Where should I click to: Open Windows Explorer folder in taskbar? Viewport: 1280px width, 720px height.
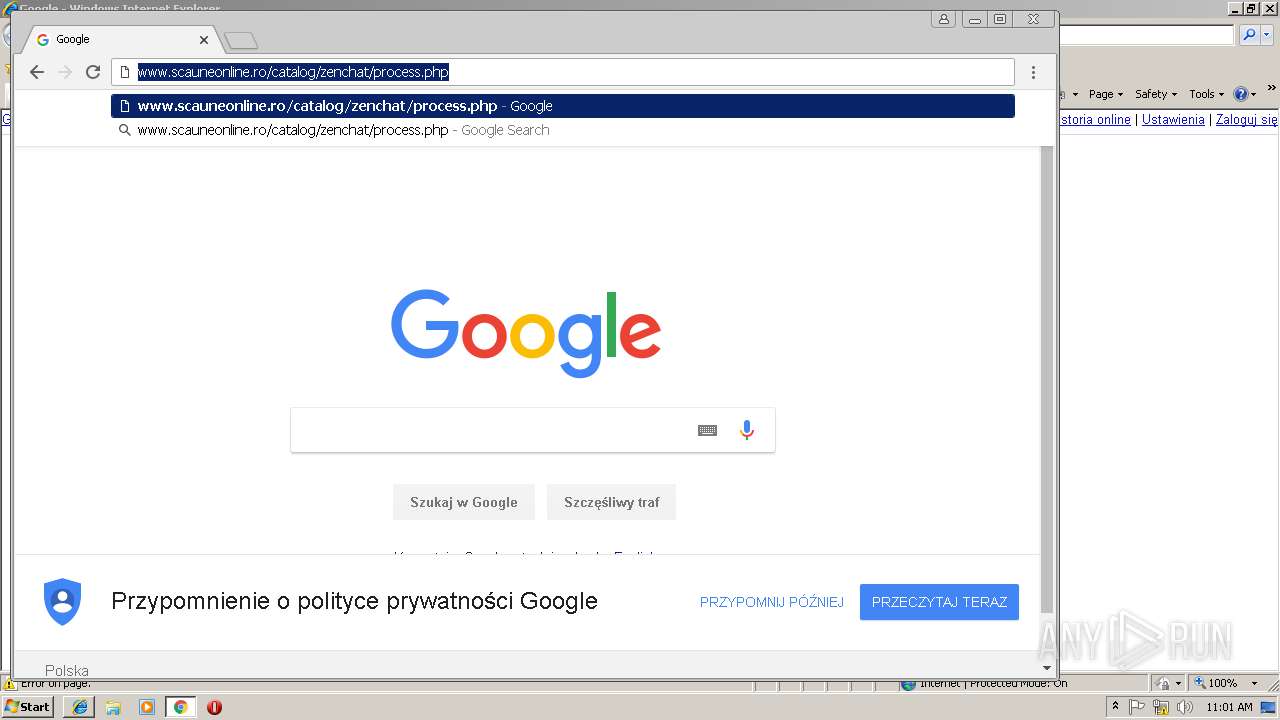point(113,707)
